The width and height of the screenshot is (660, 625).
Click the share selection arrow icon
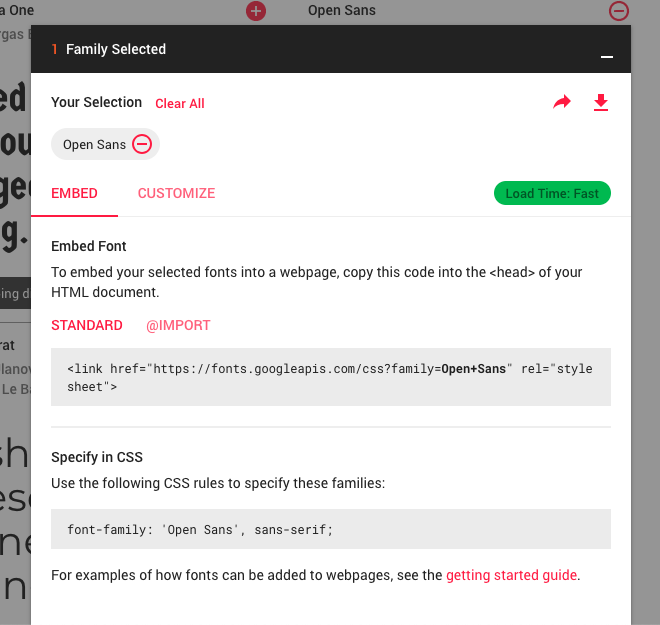(x=562, y=102)
